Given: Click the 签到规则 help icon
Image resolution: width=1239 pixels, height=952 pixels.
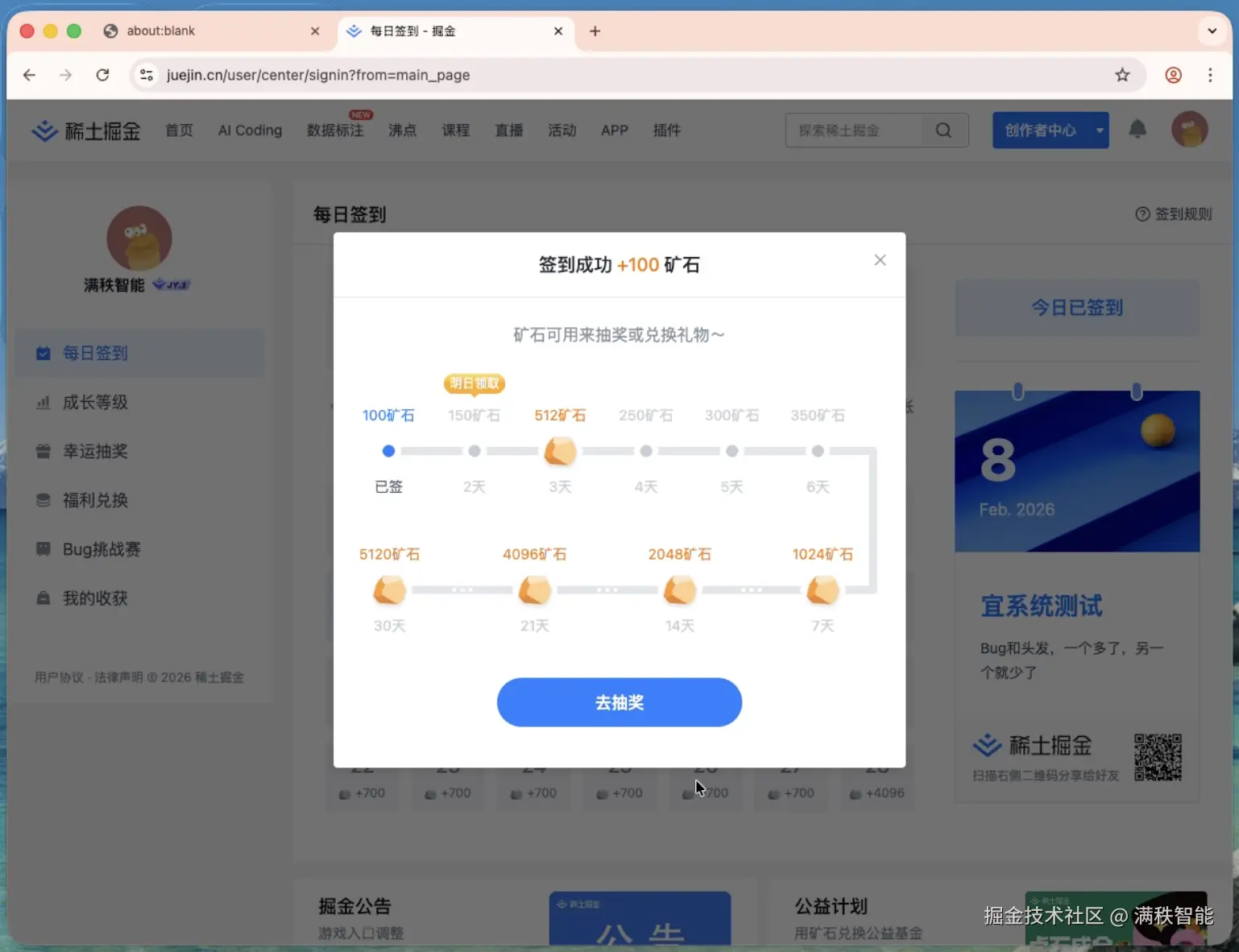Looking at the screenshot, I should pyautogui.click(x=1142, y=213).
